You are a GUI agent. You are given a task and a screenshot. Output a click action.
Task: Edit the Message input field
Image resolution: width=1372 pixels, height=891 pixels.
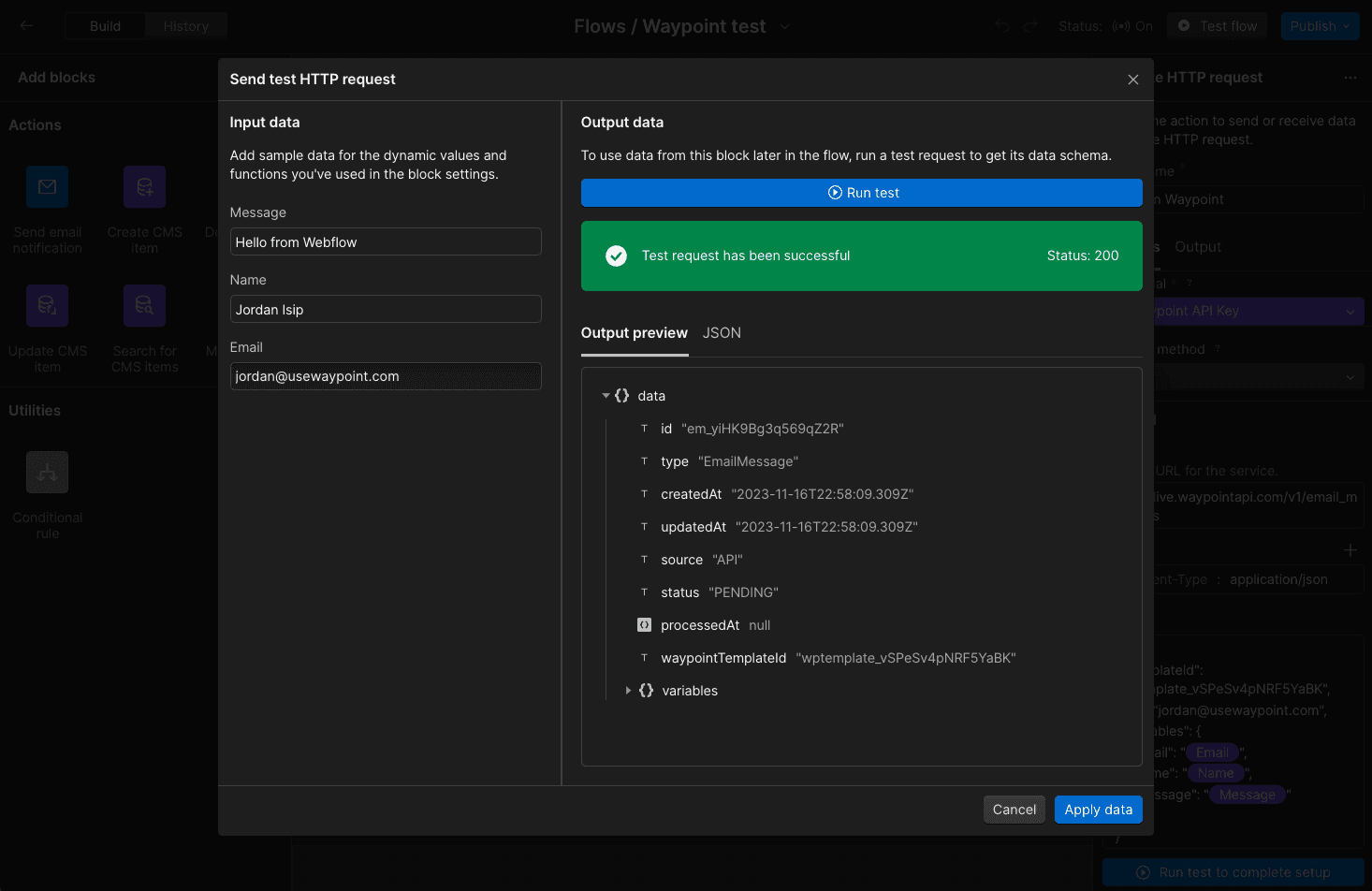pyautogui.click(x=386, y=241)
